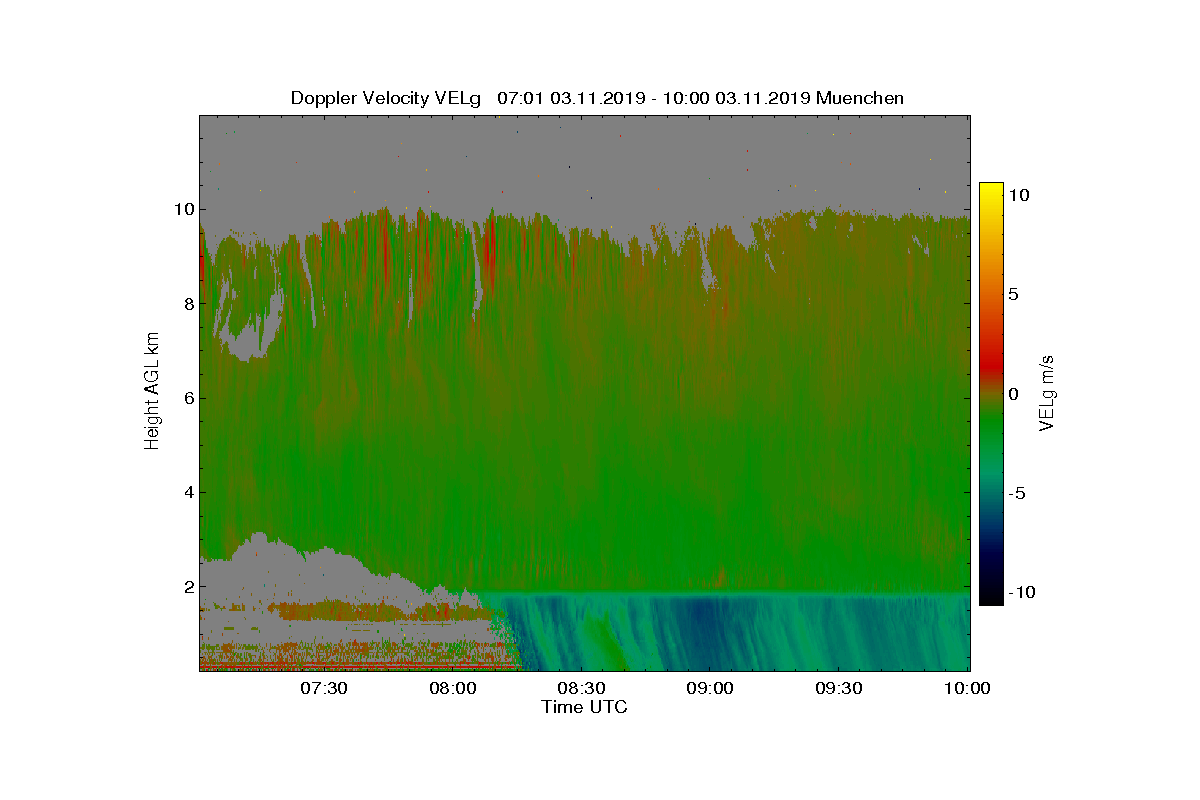Click the height tick label 8
This screenshot has height=800, width=1200.
click(187, 304)
